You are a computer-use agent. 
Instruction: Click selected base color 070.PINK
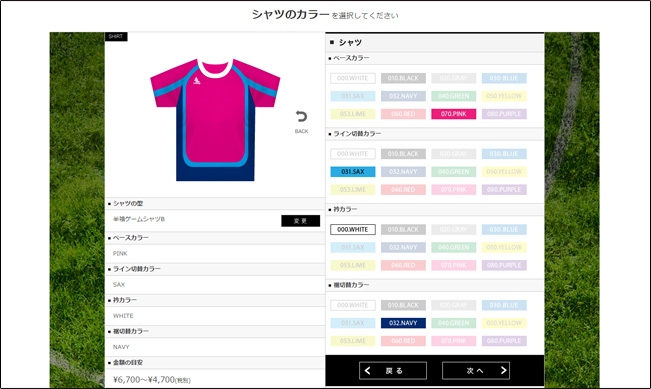pos(454,114)
